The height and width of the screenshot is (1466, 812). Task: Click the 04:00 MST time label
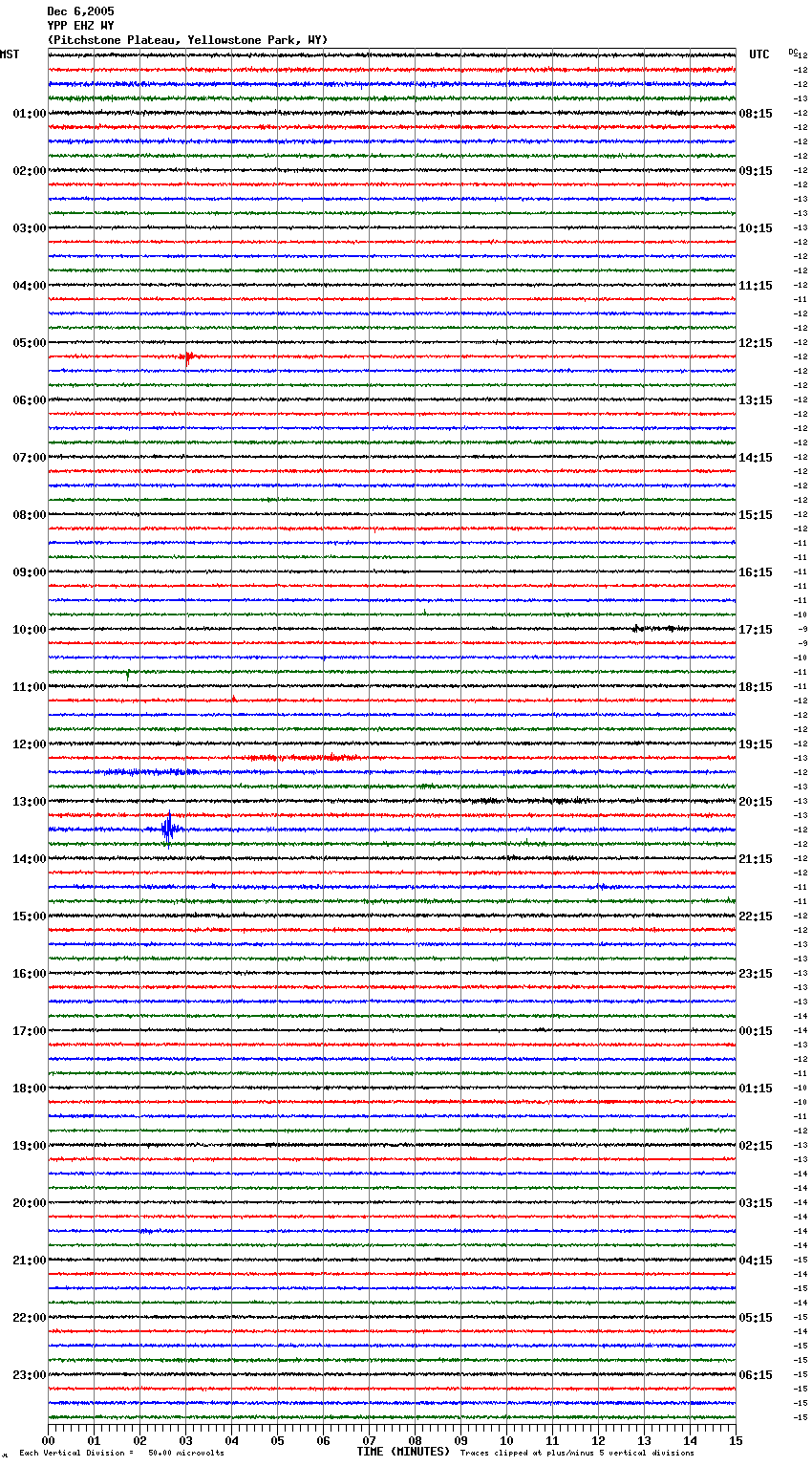tap(29, 286)
